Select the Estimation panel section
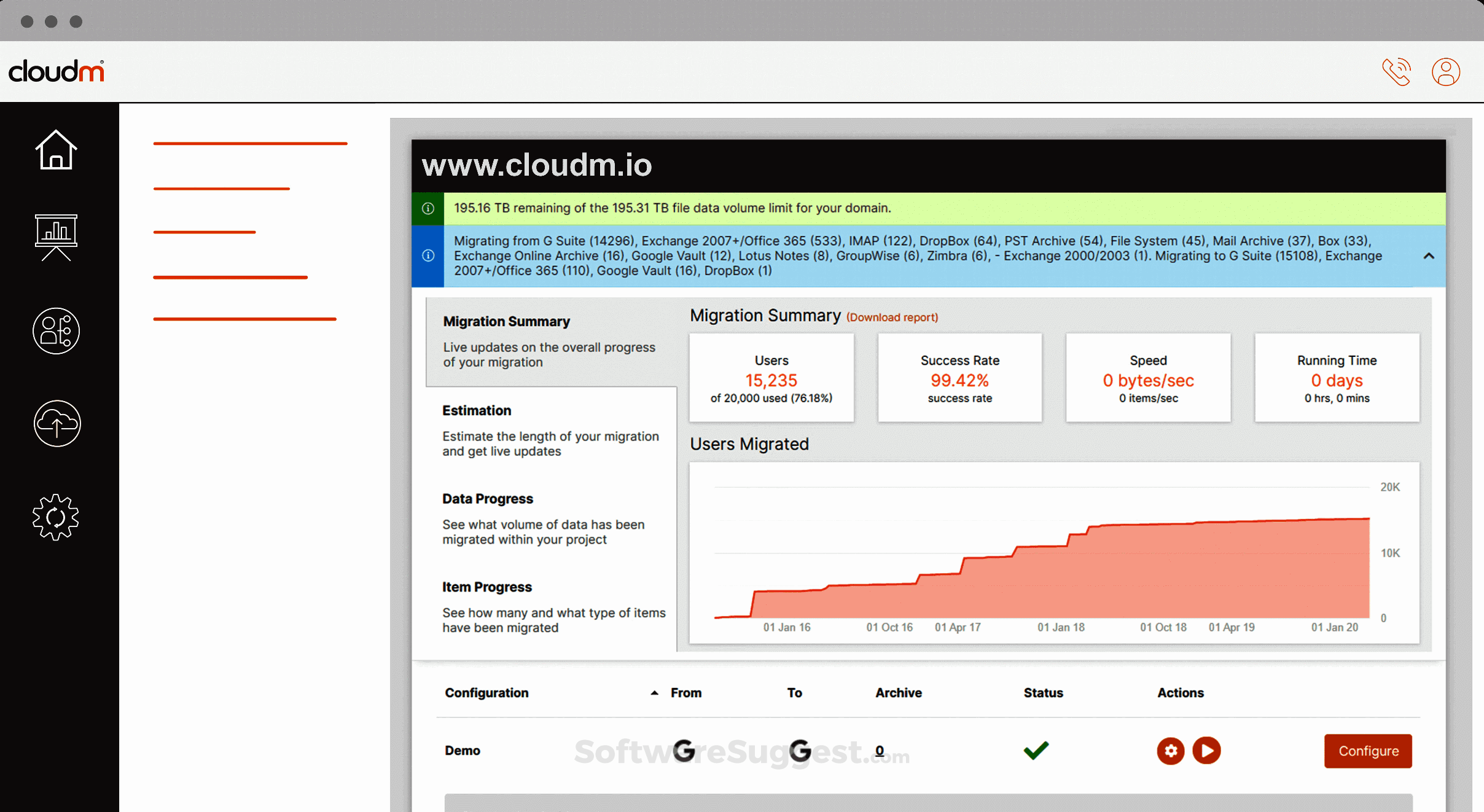This screenshot has height=812, width=1484. (x=477, y=410)
